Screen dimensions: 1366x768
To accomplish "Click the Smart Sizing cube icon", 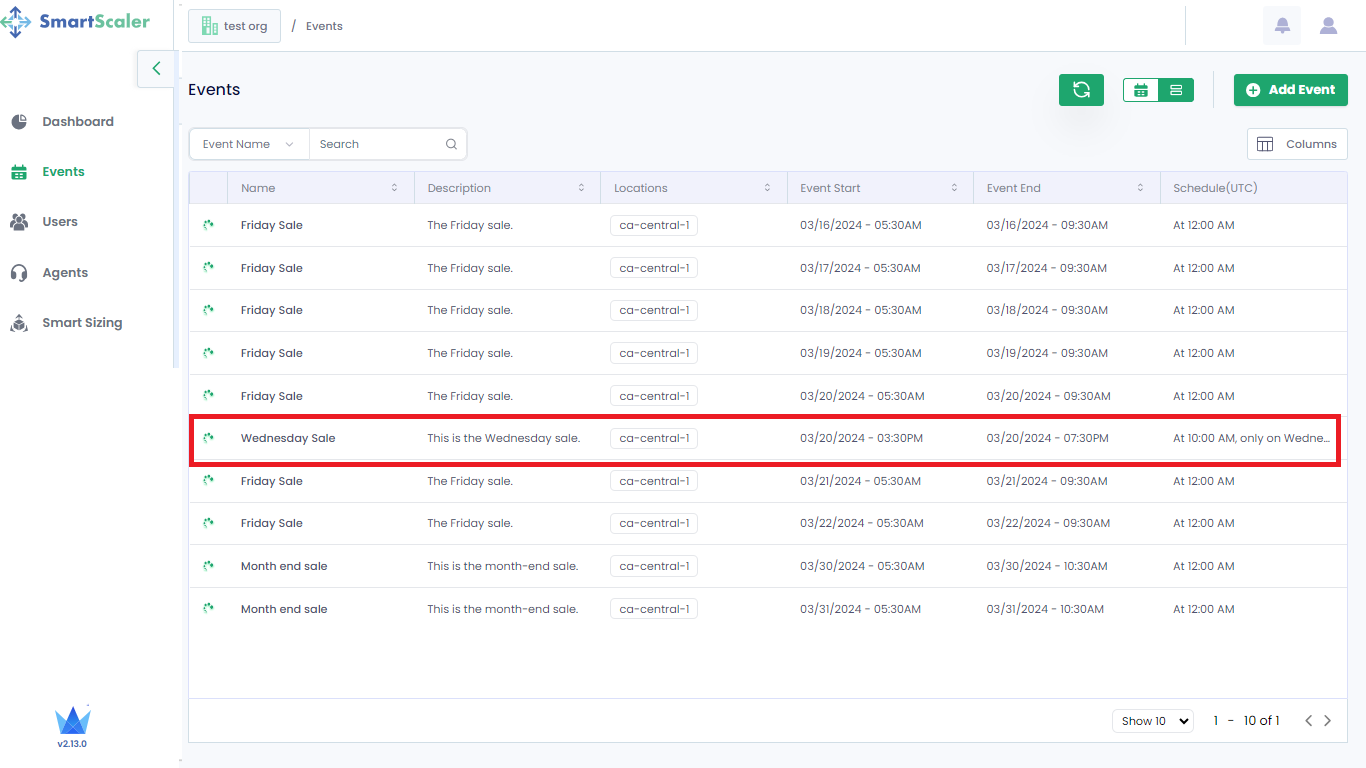I will [x=19, y=323].
